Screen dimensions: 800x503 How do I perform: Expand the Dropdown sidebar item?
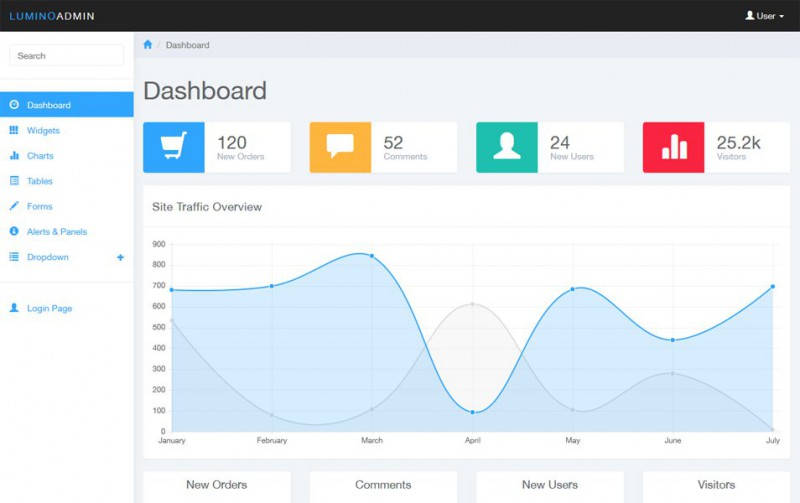point(47,257)
